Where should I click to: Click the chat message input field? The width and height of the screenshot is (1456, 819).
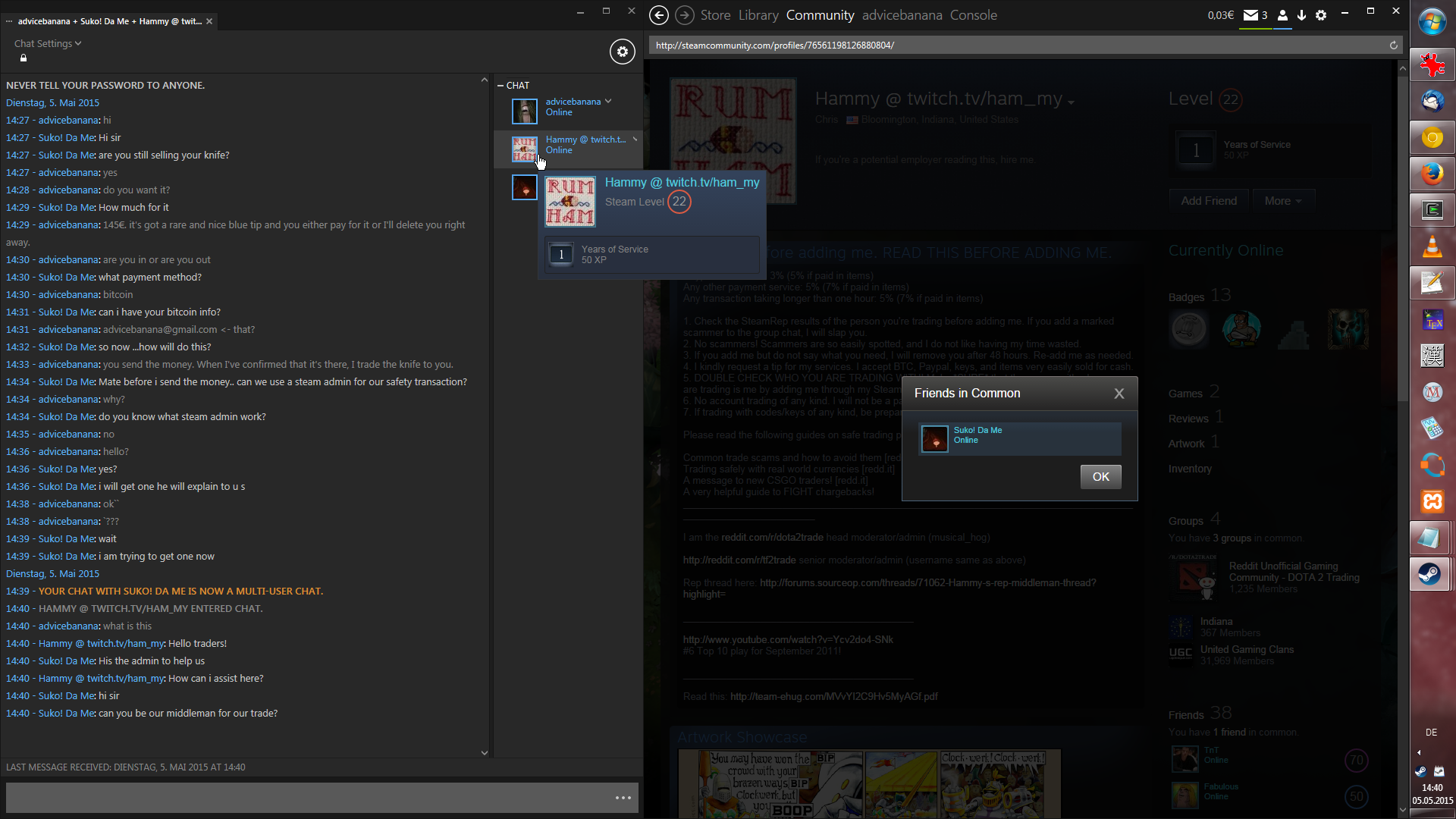pos(303,798)
